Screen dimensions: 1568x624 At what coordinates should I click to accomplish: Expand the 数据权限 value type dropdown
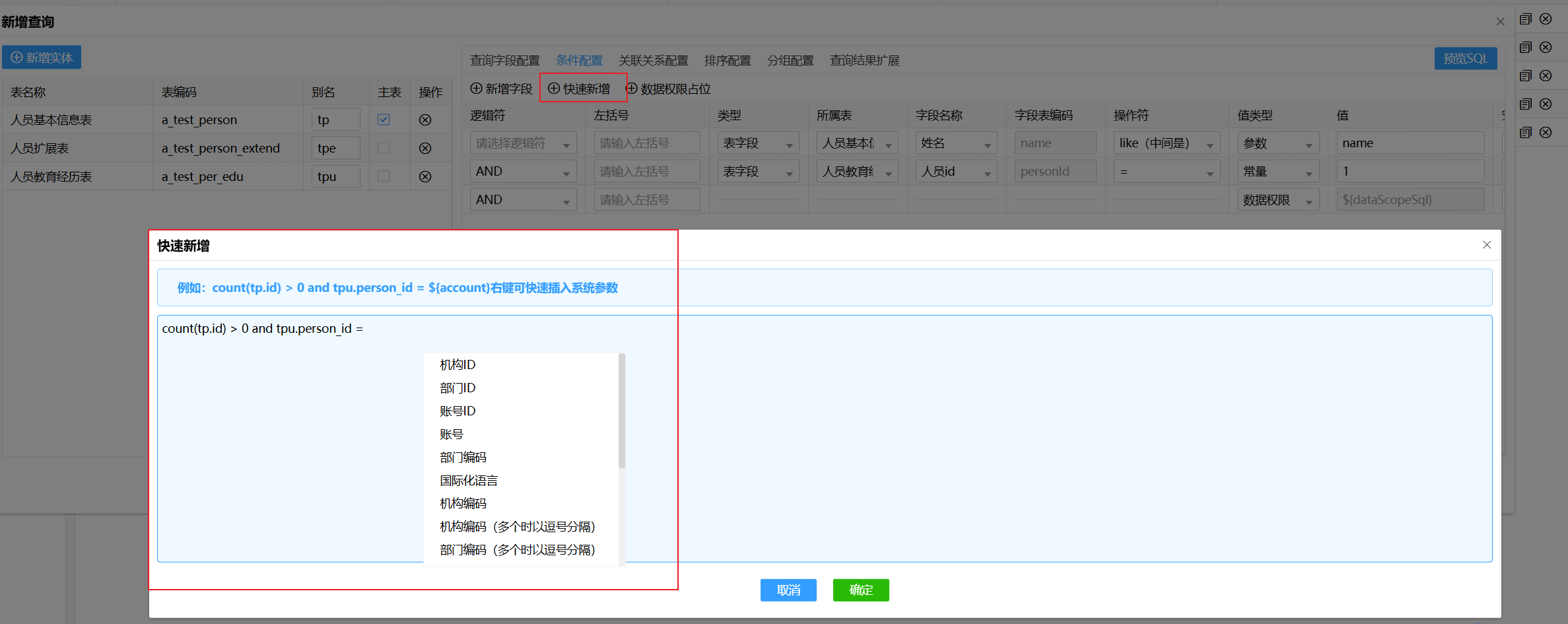click(1278, 200)
